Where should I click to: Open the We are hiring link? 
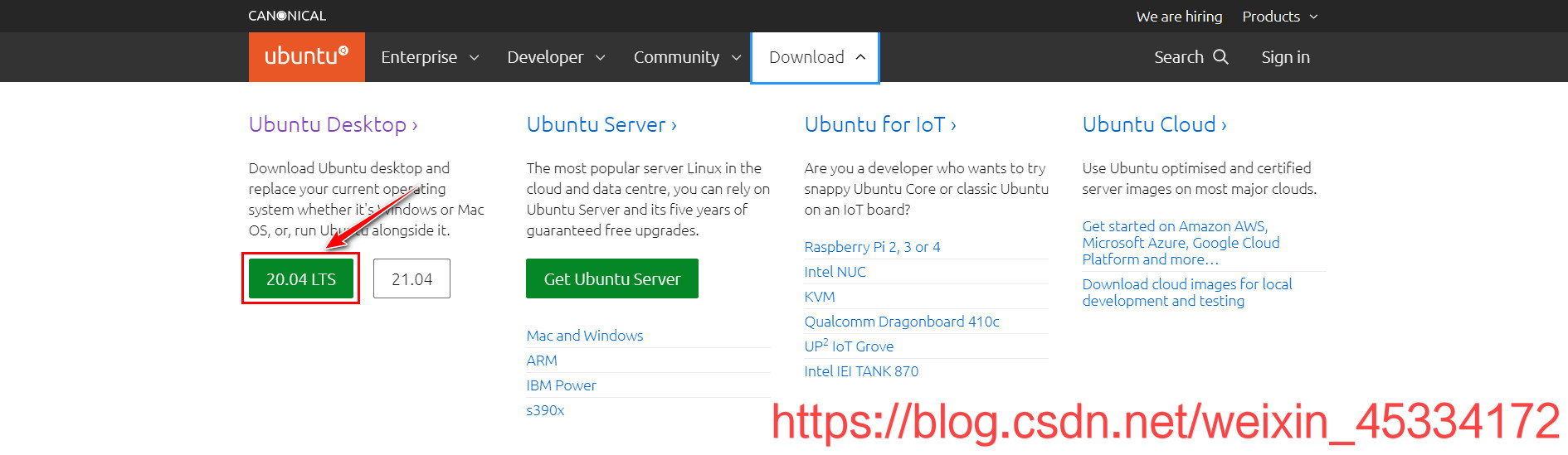point(1179,17)
